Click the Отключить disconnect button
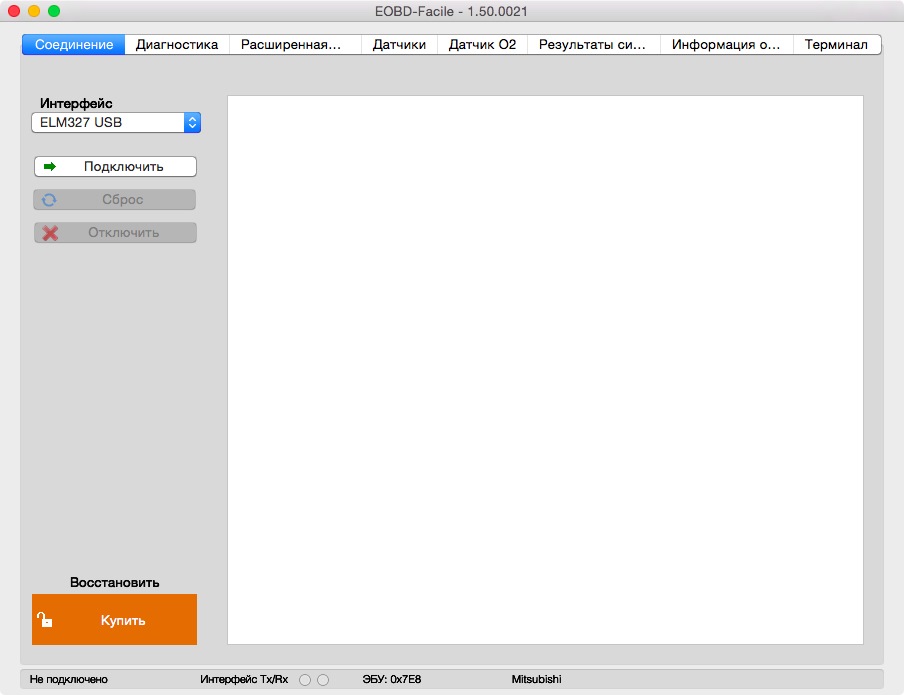The image size is (904, 695). point(115,232)
